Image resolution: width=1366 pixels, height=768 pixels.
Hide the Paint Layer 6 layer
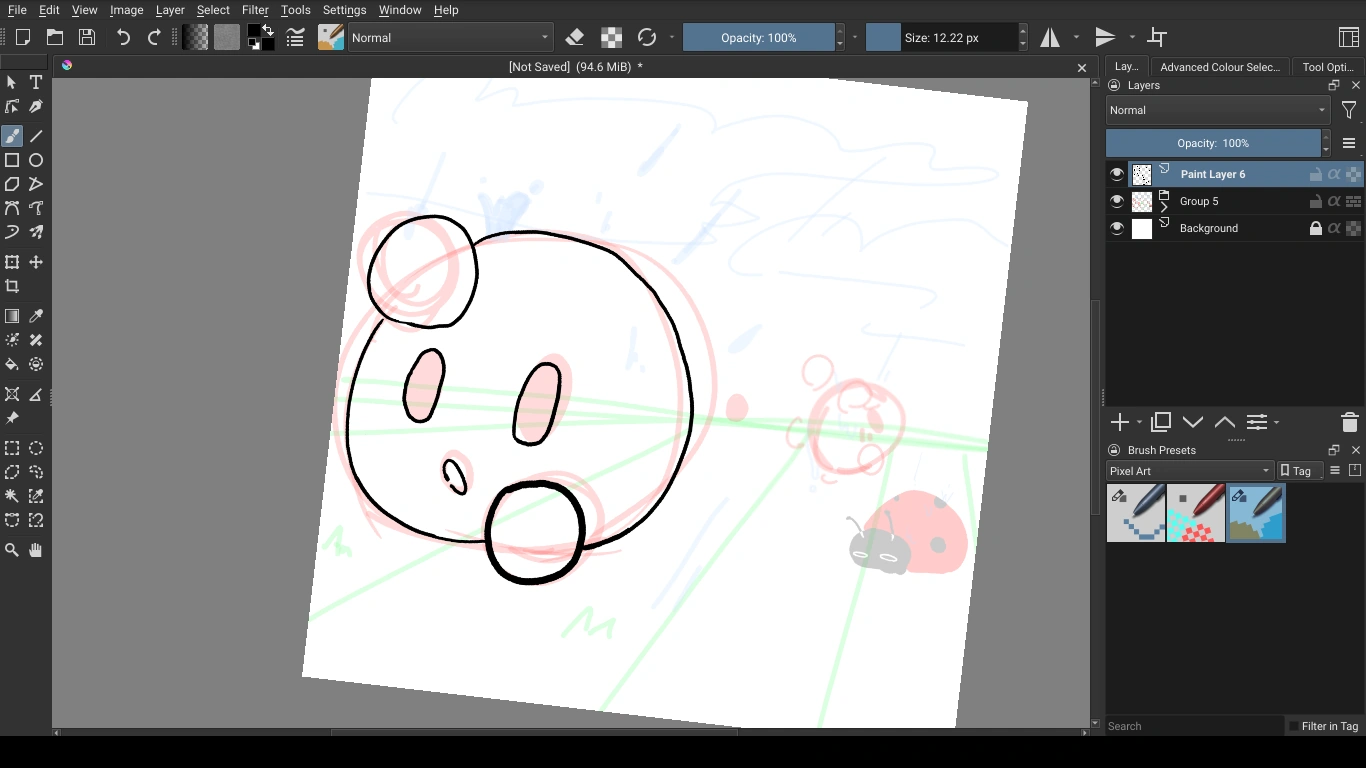coord(1117,174)
